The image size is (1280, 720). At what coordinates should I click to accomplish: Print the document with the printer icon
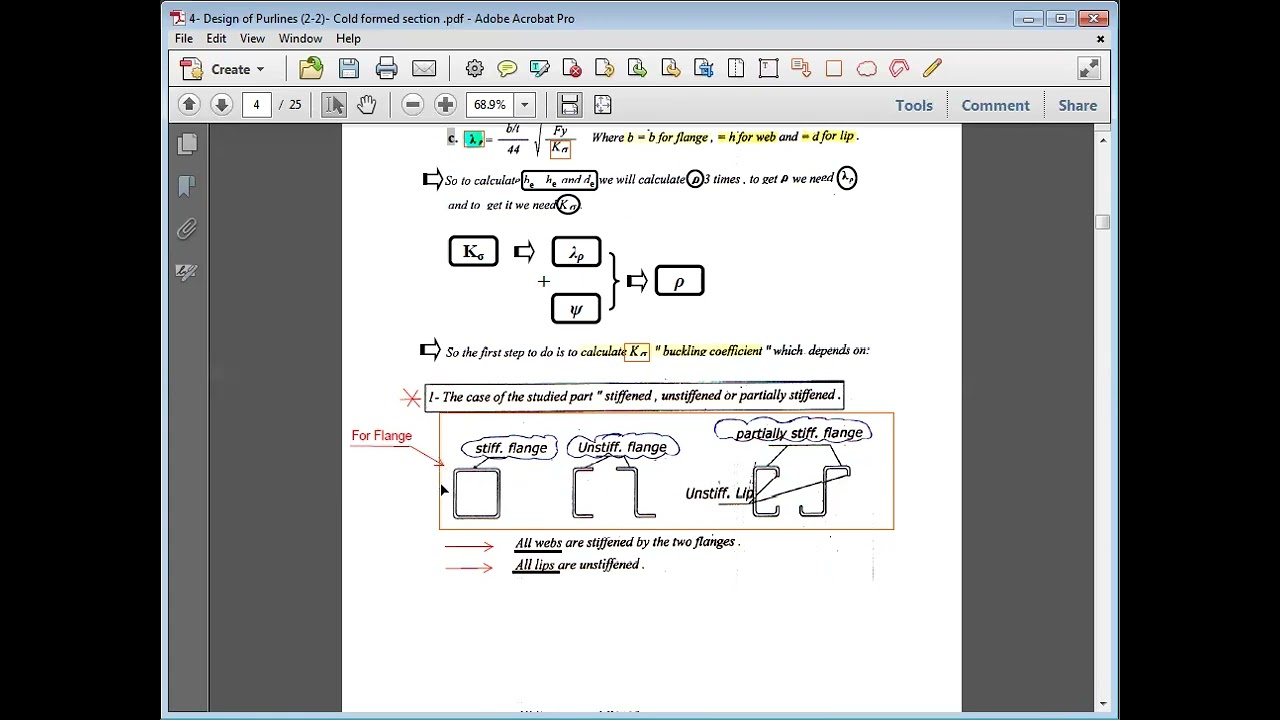[x=386, y=69]
